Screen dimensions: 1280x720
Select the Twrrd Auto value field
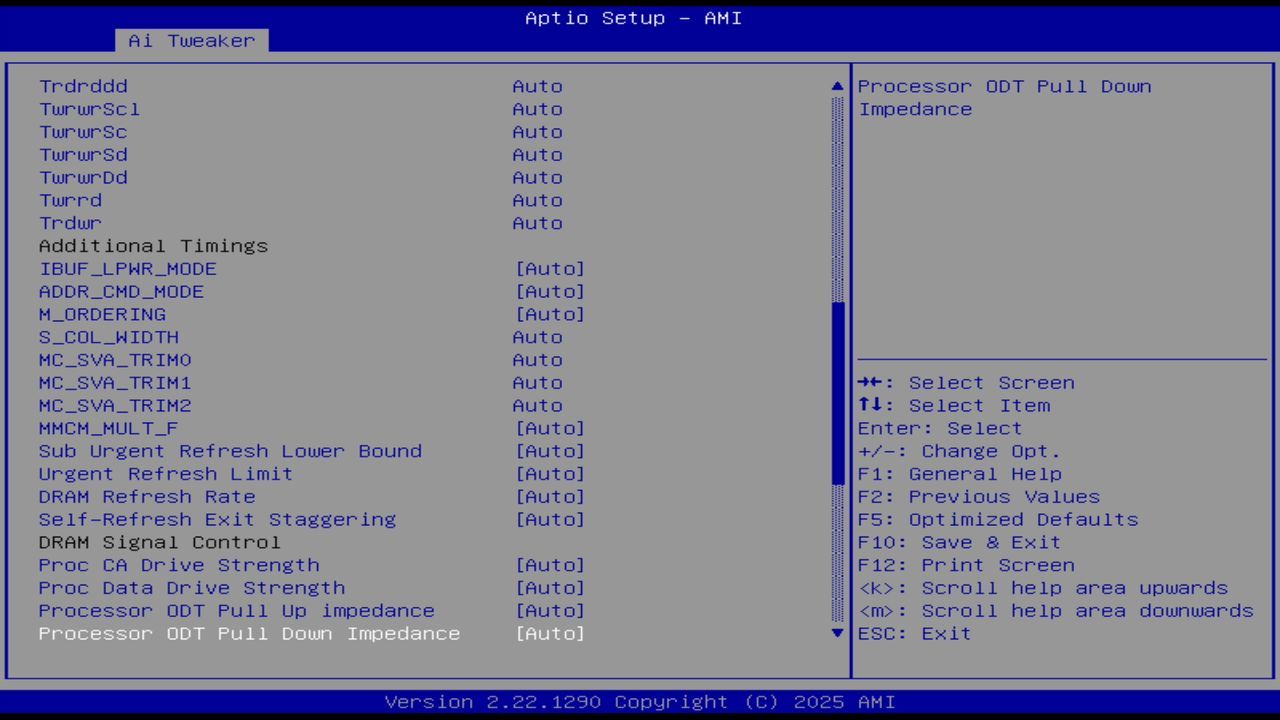538,201
